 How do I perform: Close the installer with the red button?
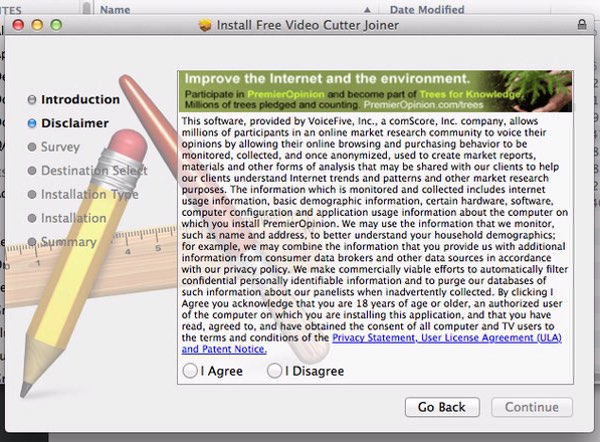click(x=20, y=22)
